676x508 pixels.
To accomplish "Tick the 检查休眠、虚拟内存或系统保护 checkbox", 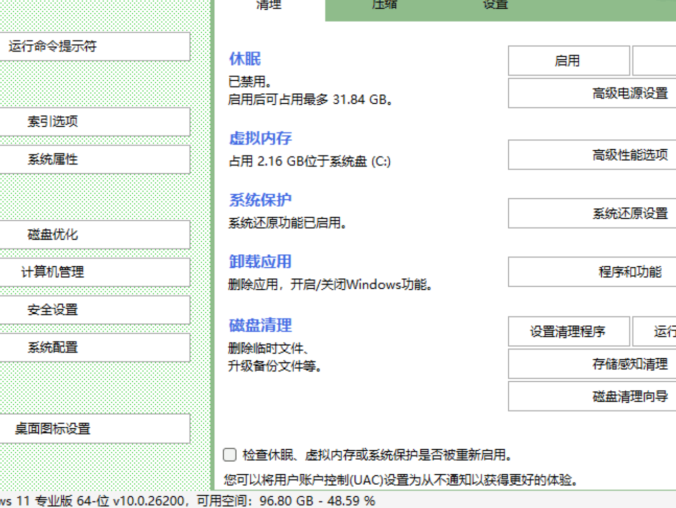I will click(230, 455).
